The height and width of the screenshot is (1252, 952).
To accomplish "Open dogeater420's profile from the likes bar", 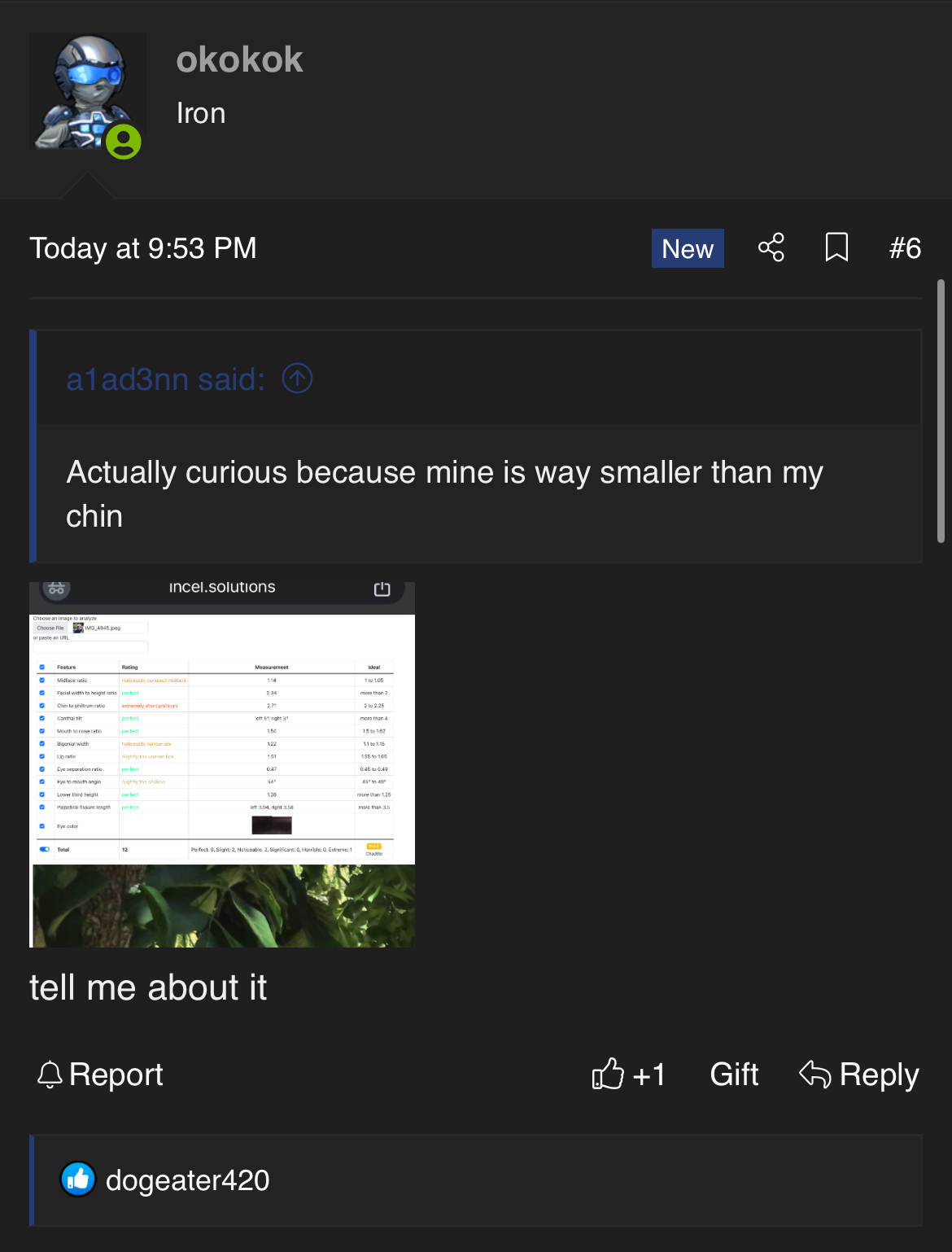I will tap(187, 1180).
